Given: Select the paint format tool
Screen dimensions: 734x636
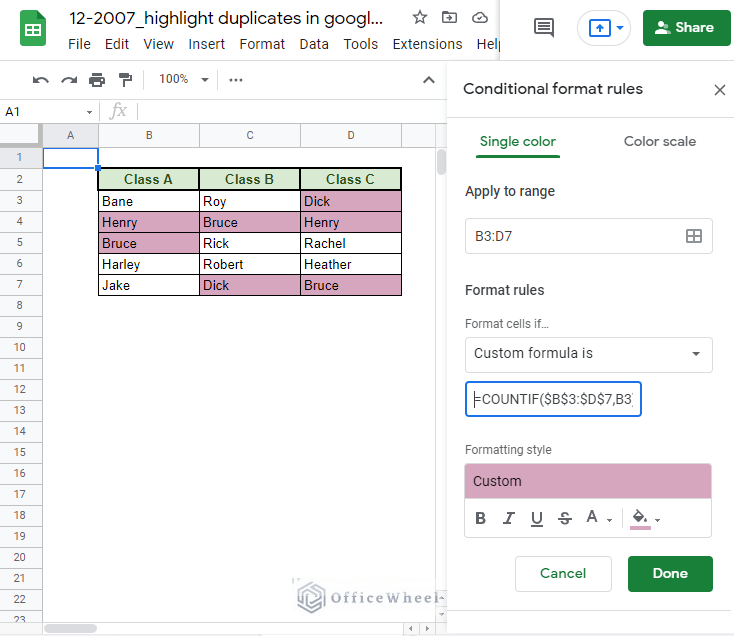Looking at the screenshot, I should coord(125,80).
